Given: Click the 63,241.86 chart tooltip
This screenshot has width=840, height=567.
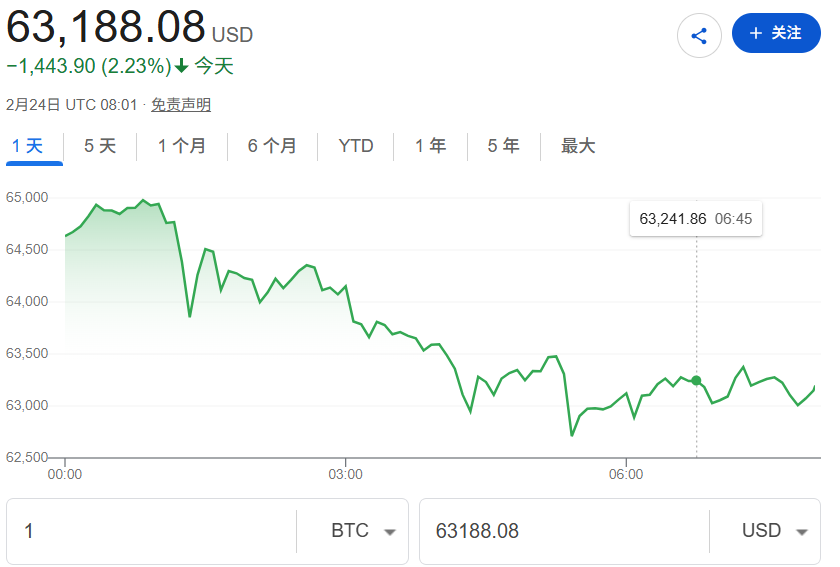Looking at the screenshot, I should tap(695, 219).
